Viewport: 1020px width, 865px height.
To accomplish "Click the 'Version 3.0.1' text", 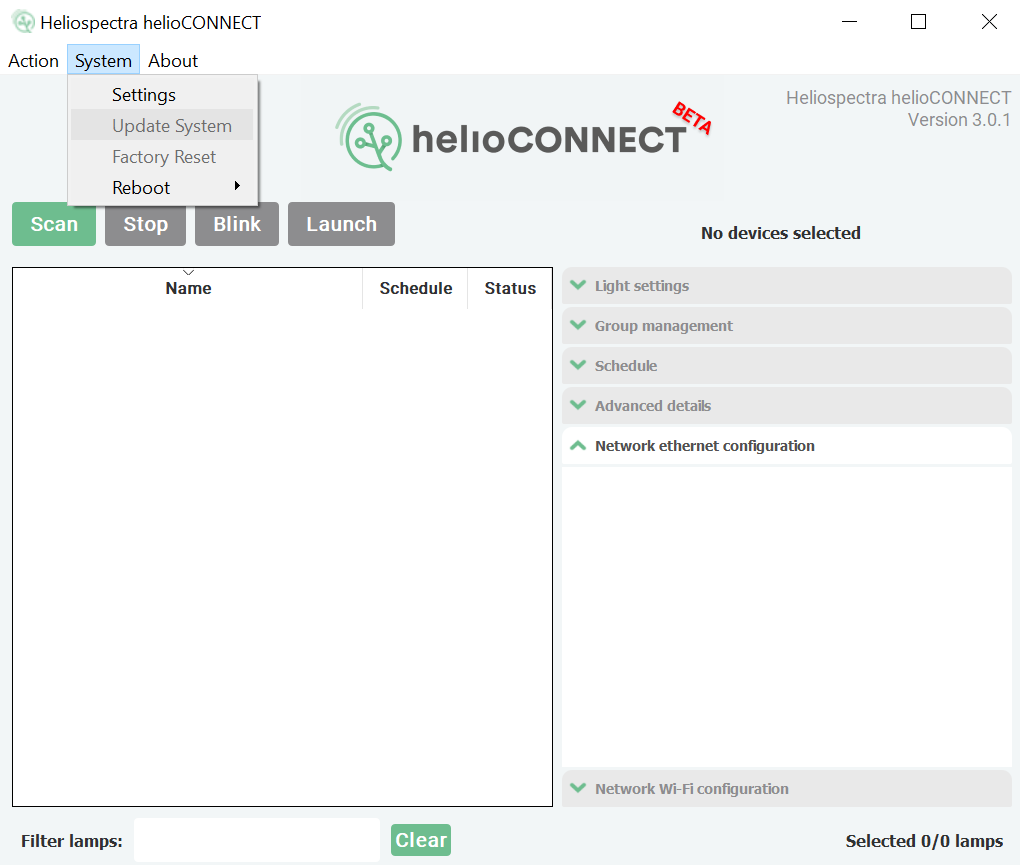I will coord(959,120).
